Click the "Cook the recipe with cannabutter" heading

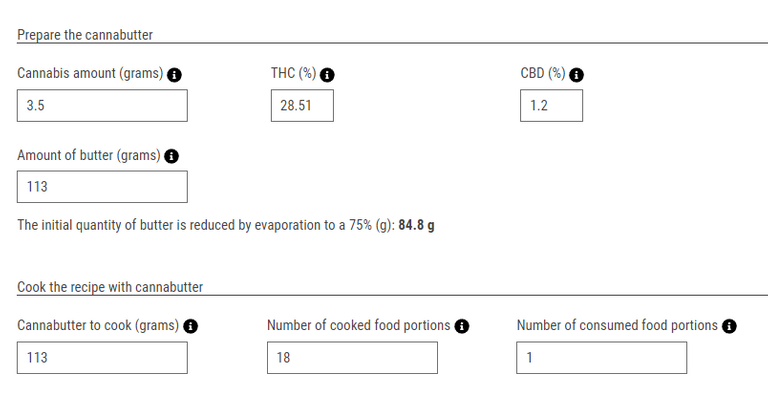(x=110, y=287)
